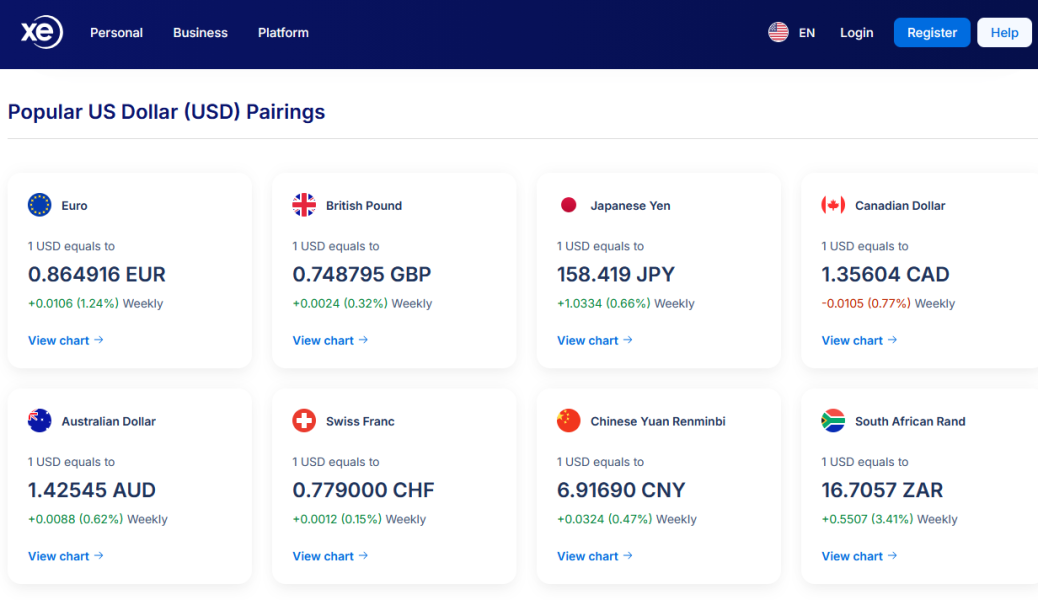
Task: Open the Personal menu
Action: (x=116, y=33)
